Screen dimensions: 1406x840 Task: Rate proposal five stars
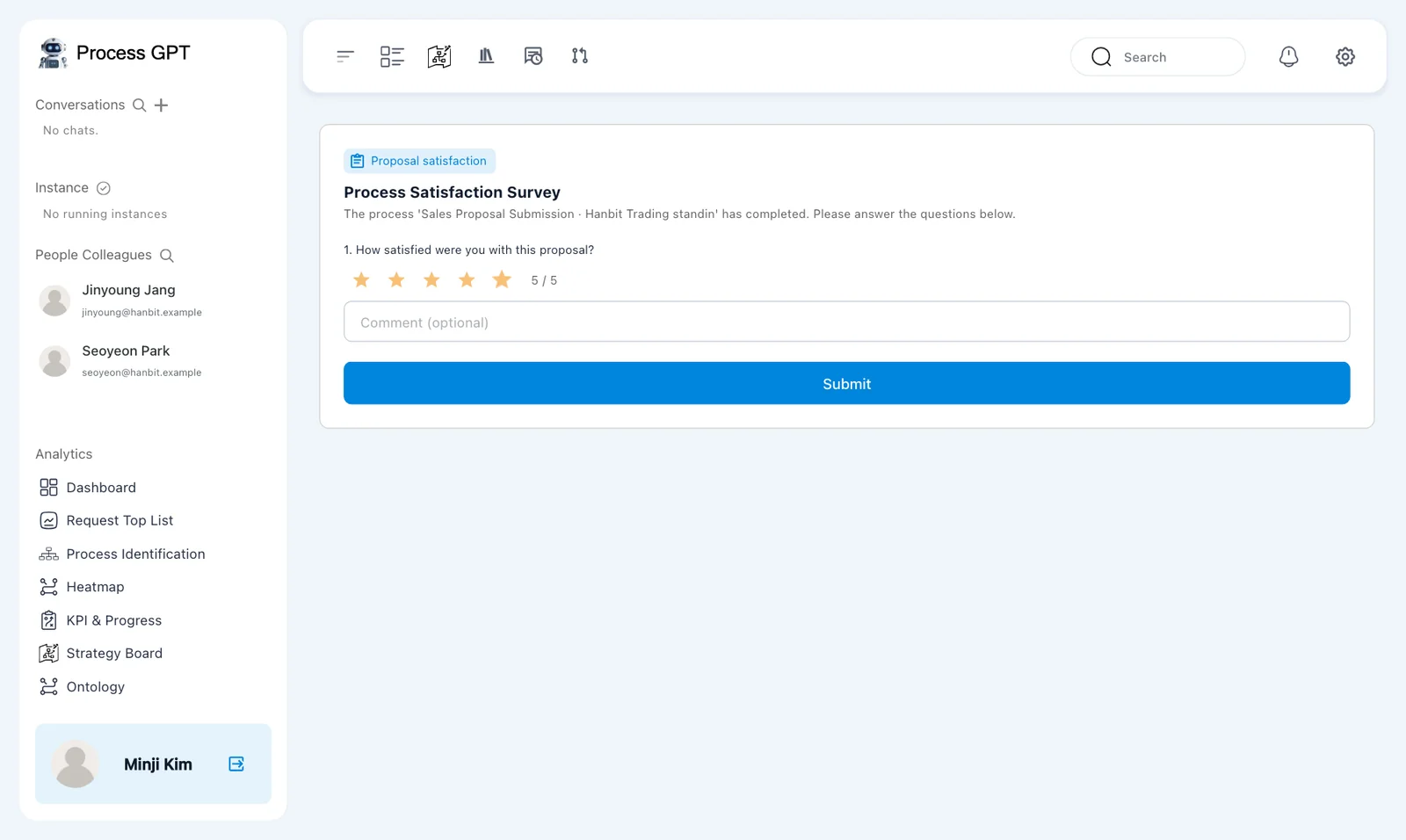[502, 279]
